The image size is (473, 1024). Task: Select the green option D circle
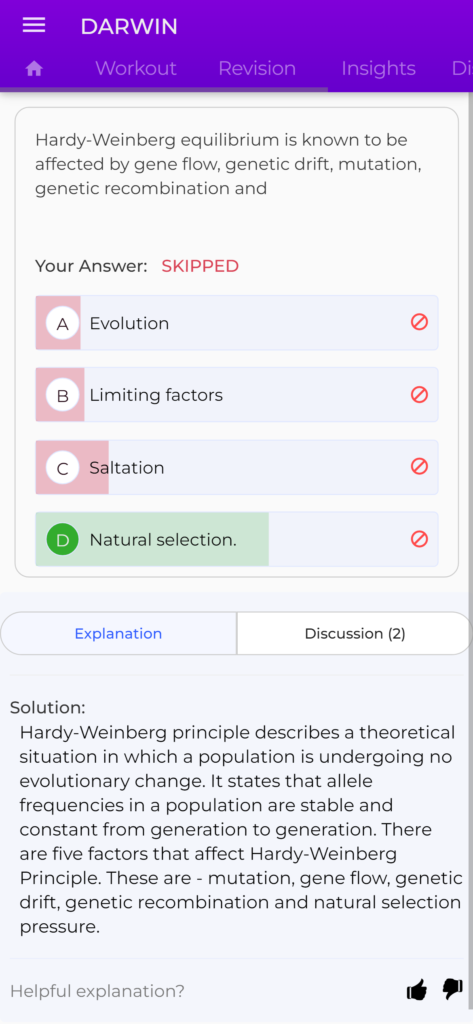click(x=63, y=540)
